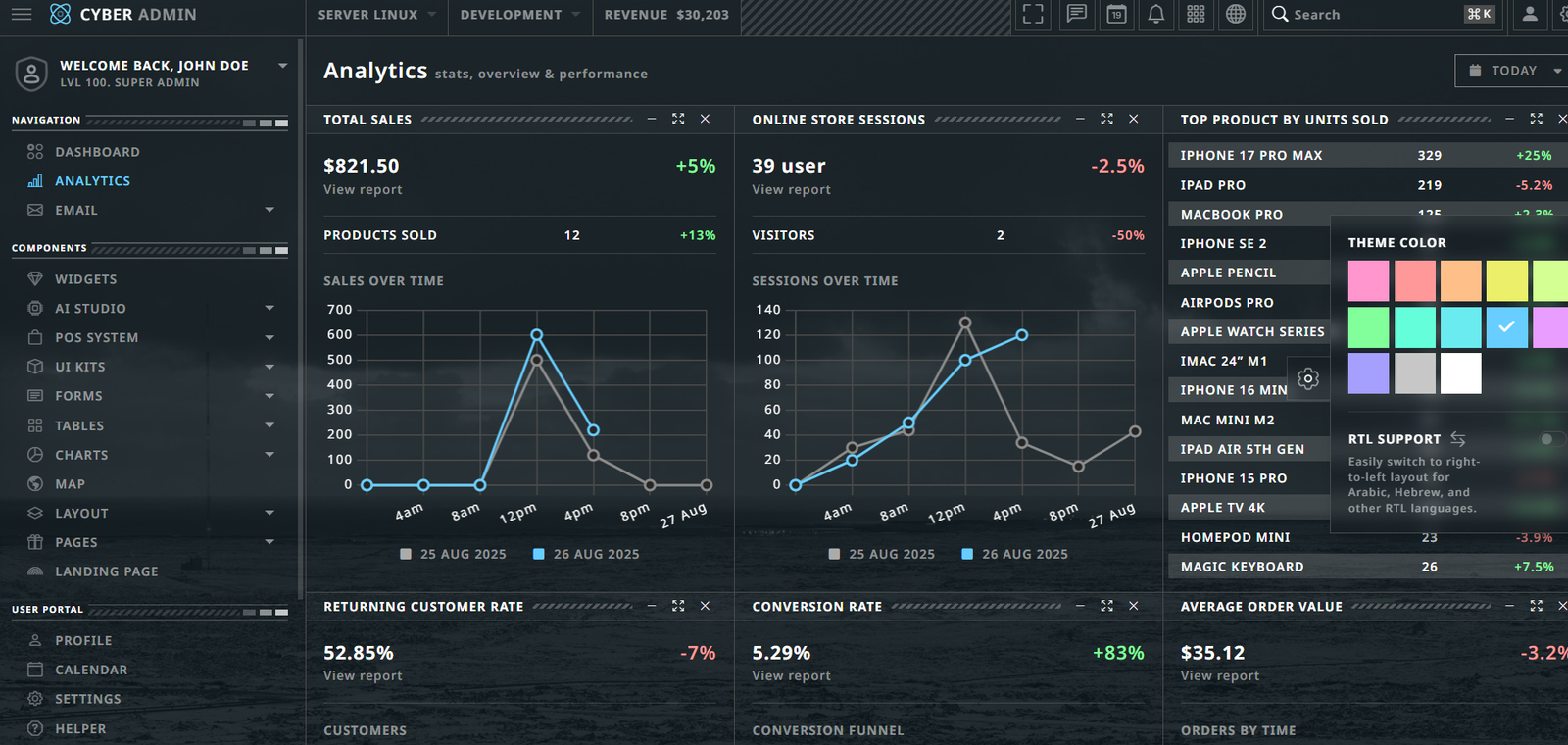Open the calendar icon in header
This screenshot has width=1568, height=745.
pyautogui.click(x=1116, y=14)
